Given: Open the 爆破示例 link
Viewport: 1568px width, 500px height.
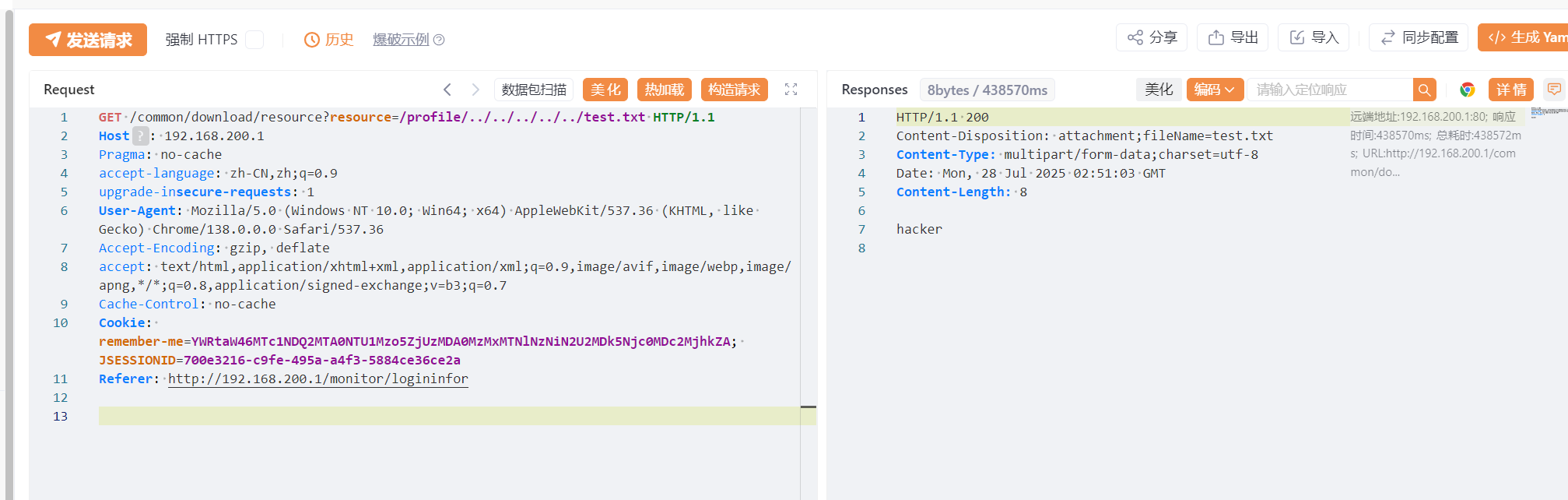Looking at the screenshot, I should tap(400, 40).
